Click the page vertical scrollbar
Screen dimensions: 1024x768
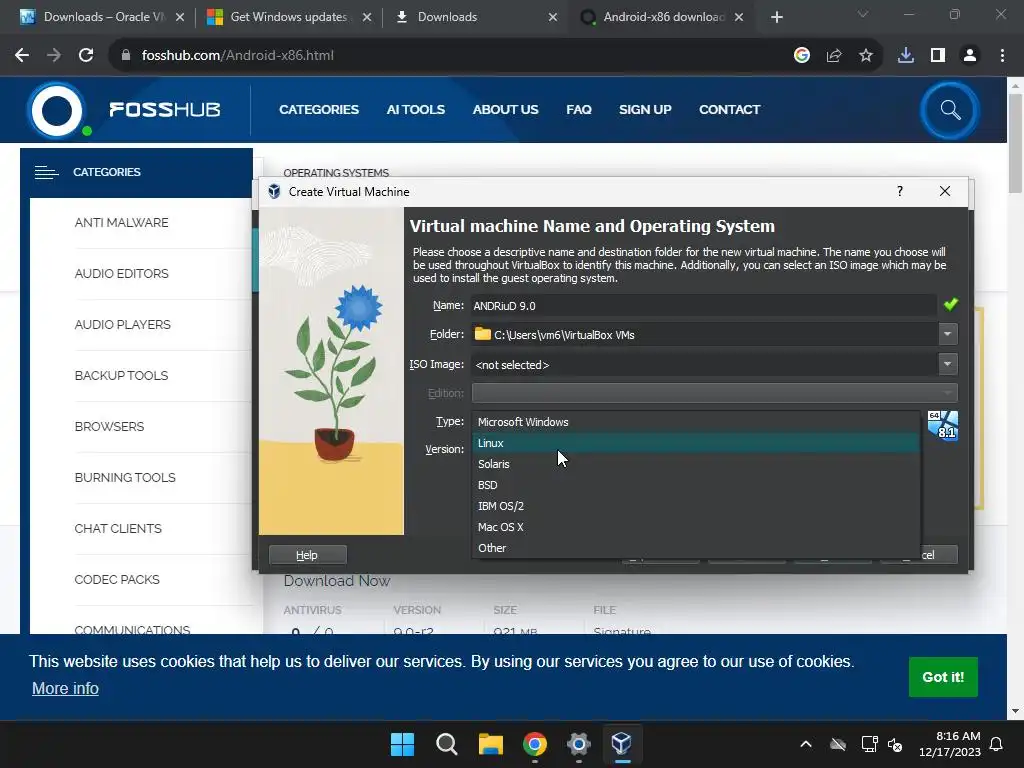point(1015,144)
